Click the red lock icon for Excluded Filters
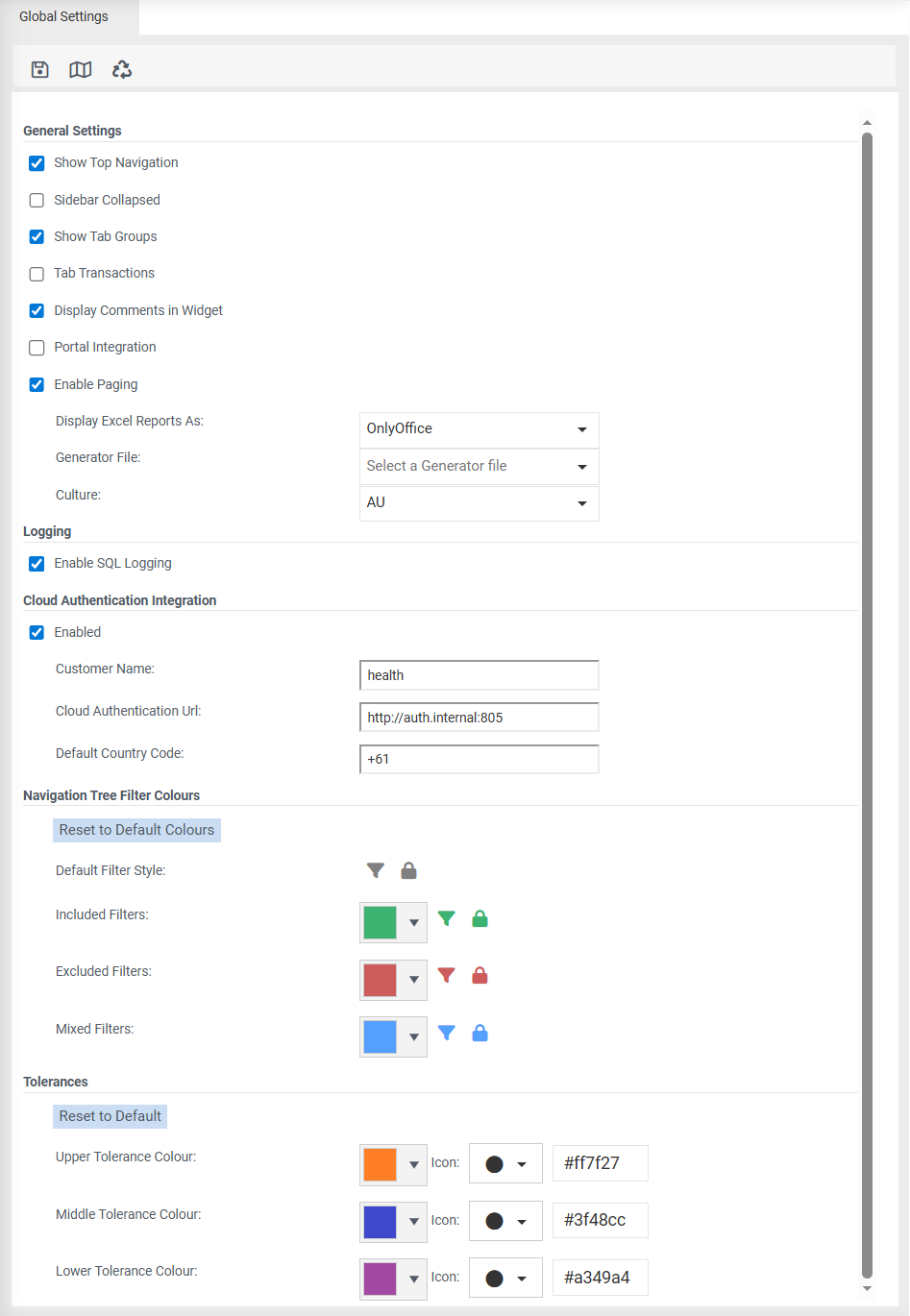This screenshot has width=910, height=1316. coord(480,975)
